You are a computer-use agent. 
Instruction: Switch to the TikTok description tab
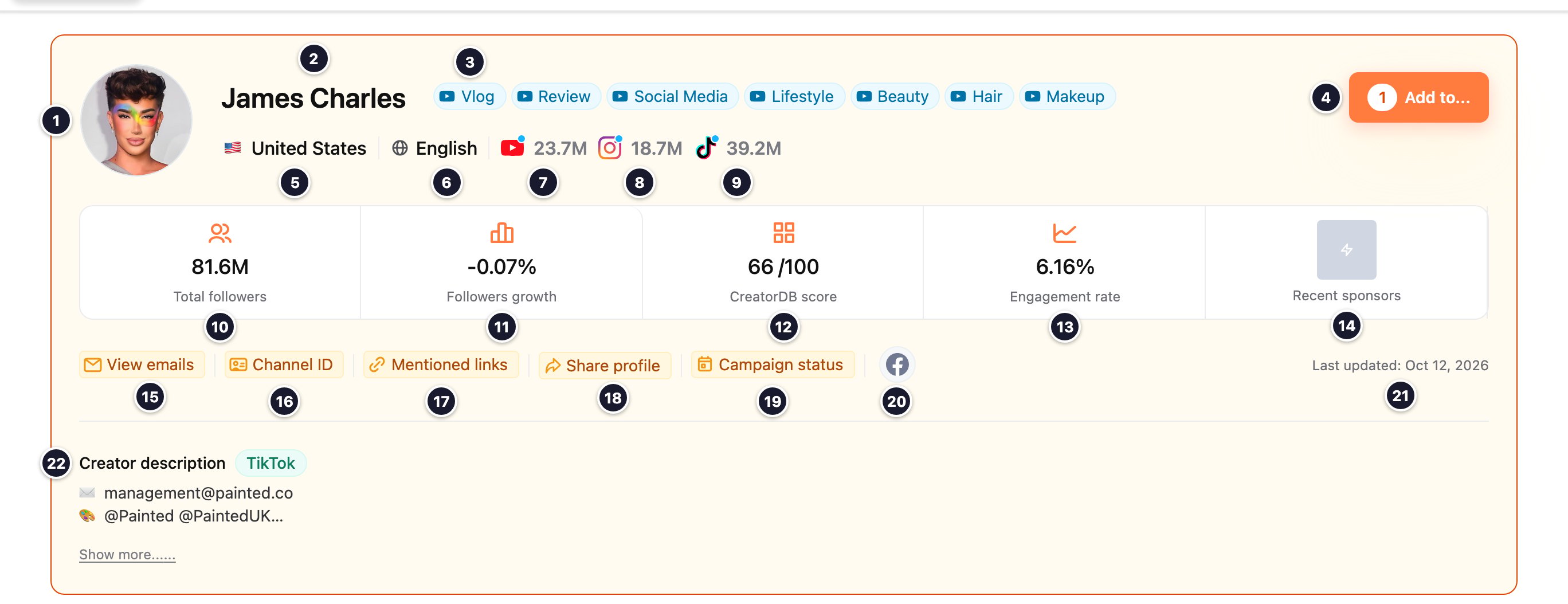point(271,464)
